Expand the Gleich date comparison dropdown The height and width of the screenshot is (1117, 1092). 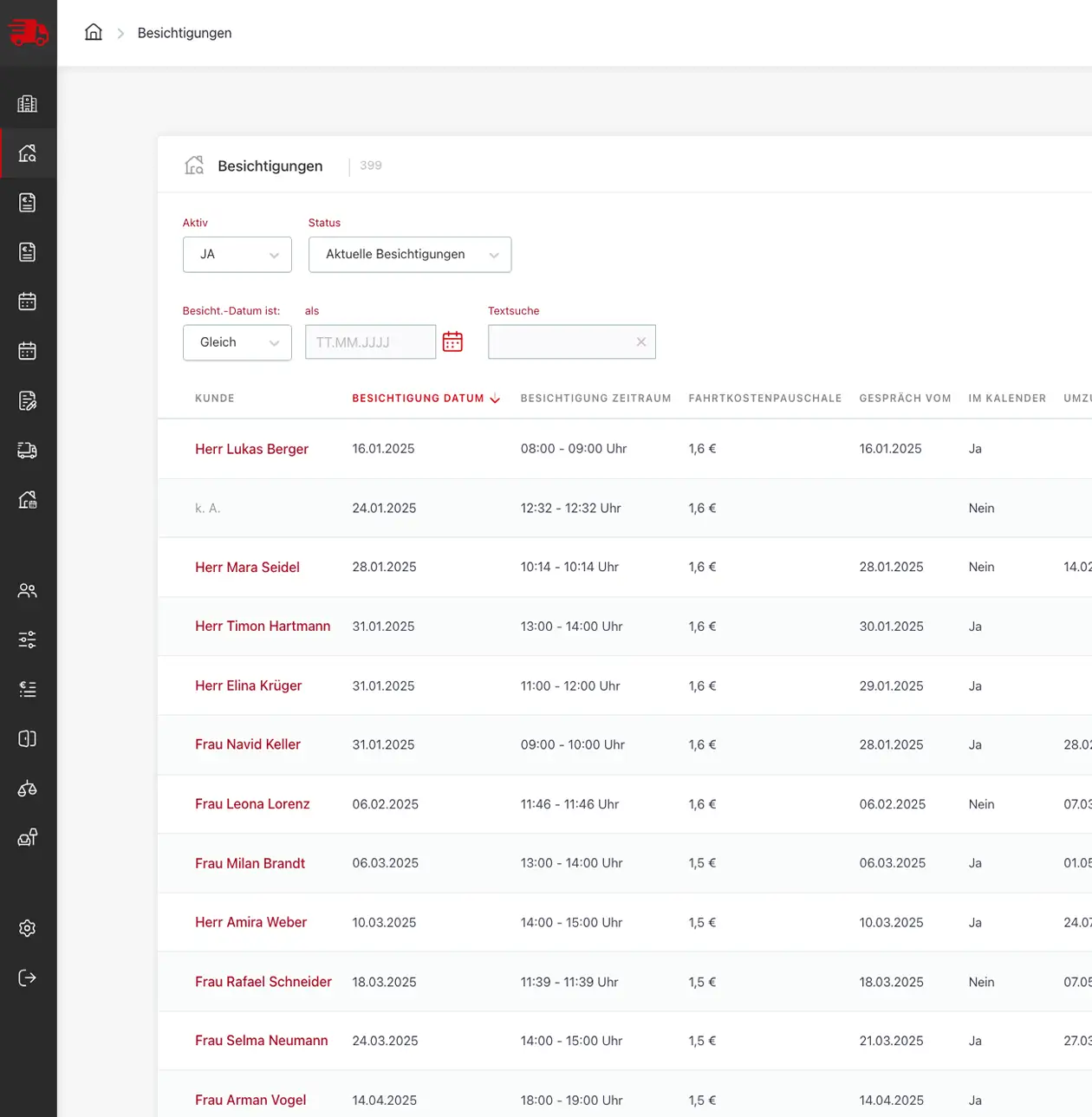coord(237,342)
